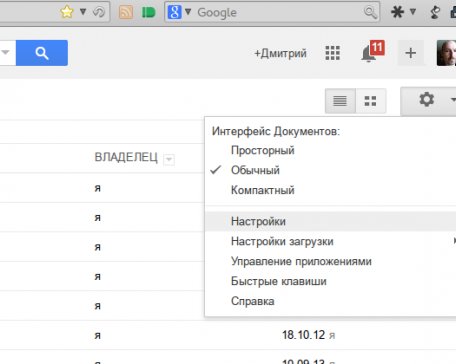
Task: Open Справка menu item
Action: click(x=330, y=301)
